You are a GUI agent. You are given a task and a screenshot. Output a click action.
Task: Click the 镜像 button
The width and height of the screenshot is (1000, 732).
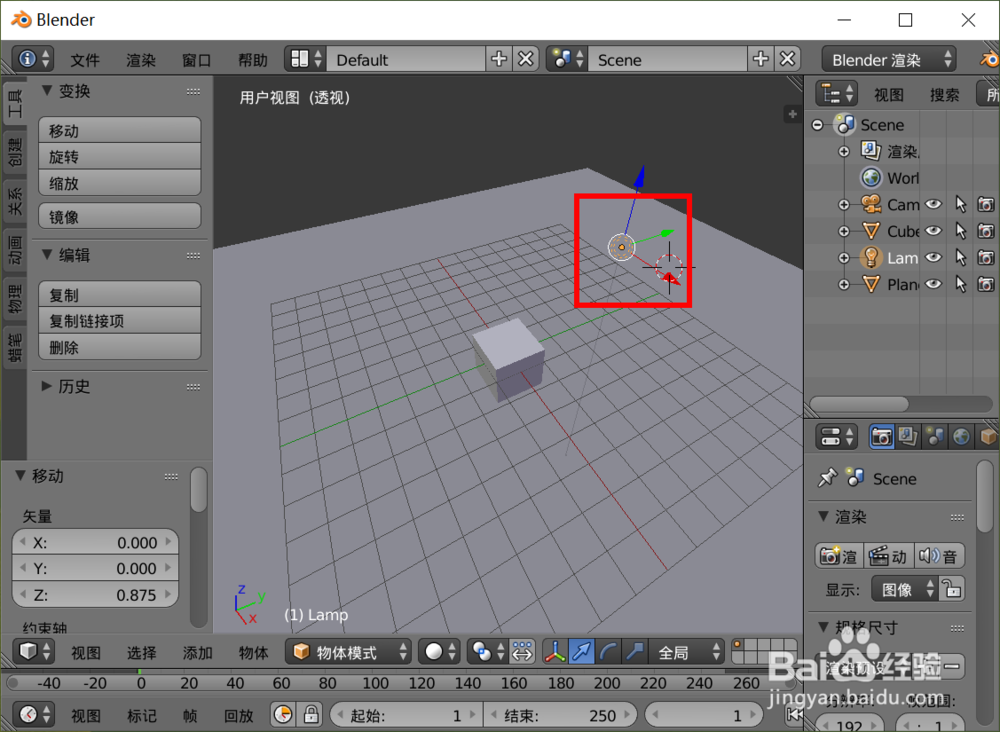120,216
